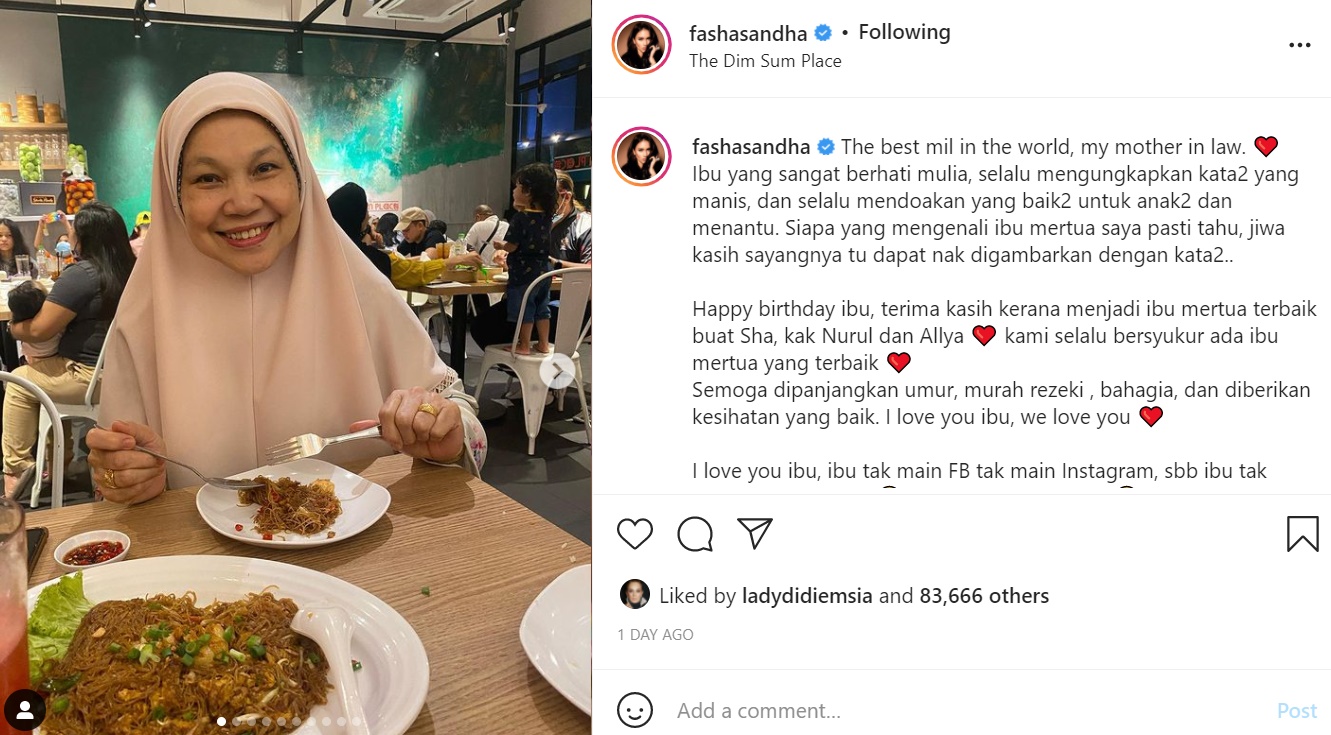Open The Dim Sum Place location
The height and width of the screenshot is (735, 1331).
coord(765,61)
